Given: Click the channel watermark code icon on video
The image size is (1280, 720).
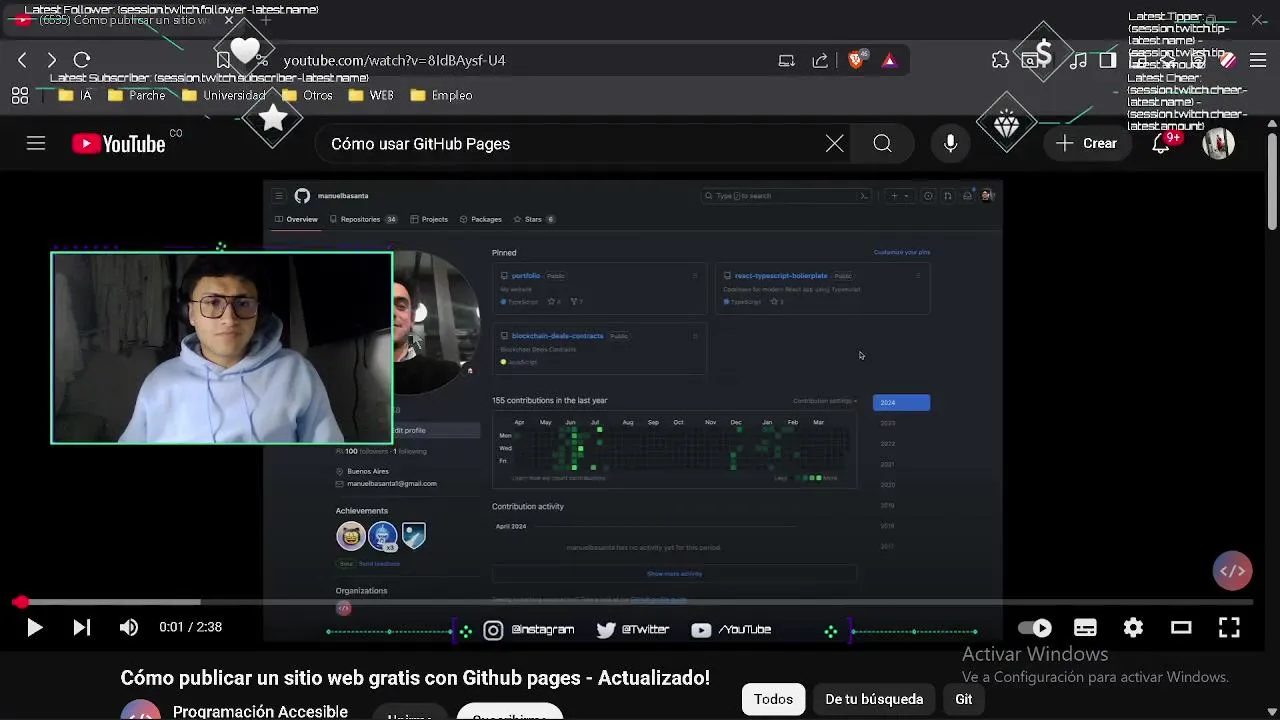Looking at the screenshot, I should click(1232, 571).
